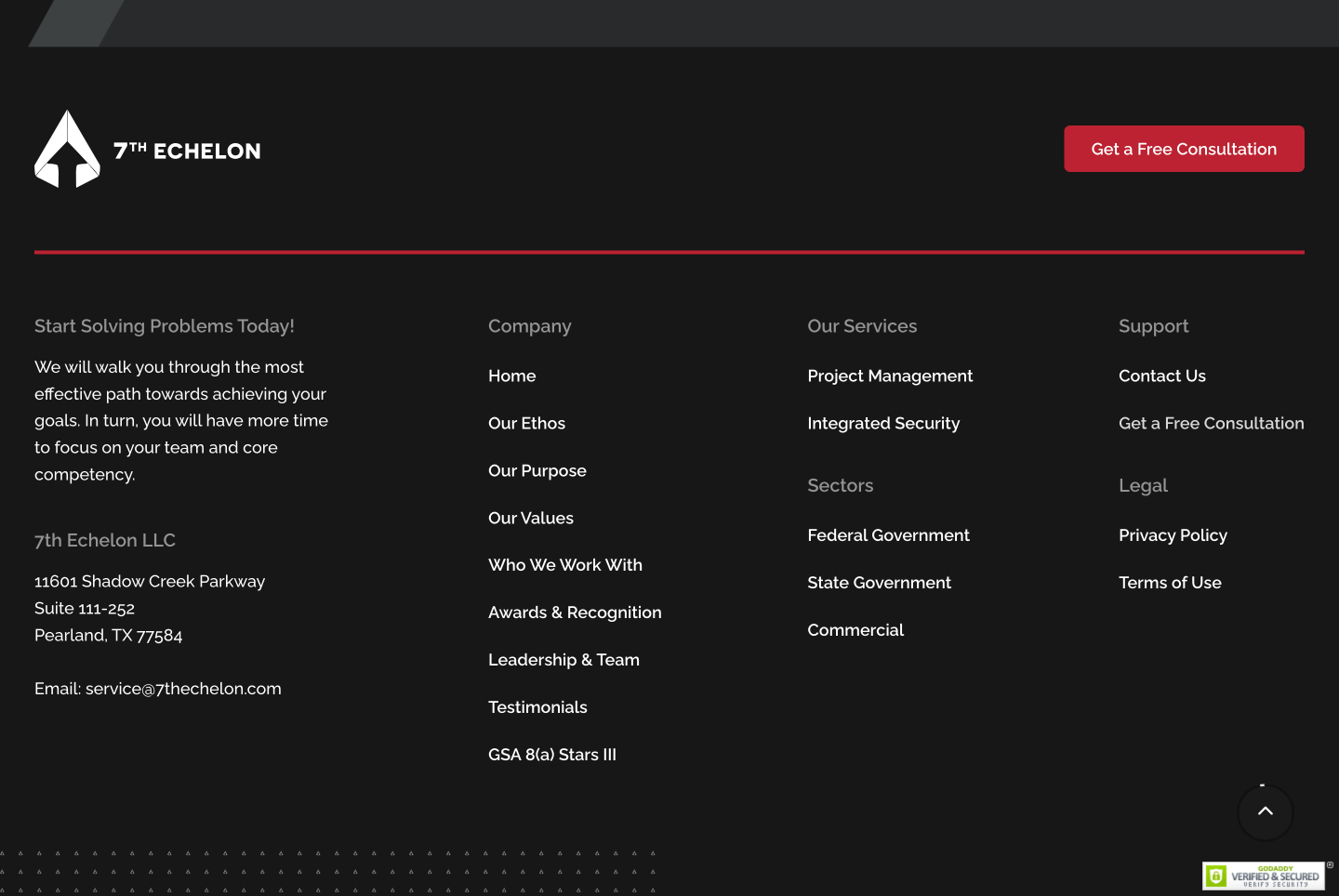
Task: View Awards & Recognition link
Action: tap(575, 613)
